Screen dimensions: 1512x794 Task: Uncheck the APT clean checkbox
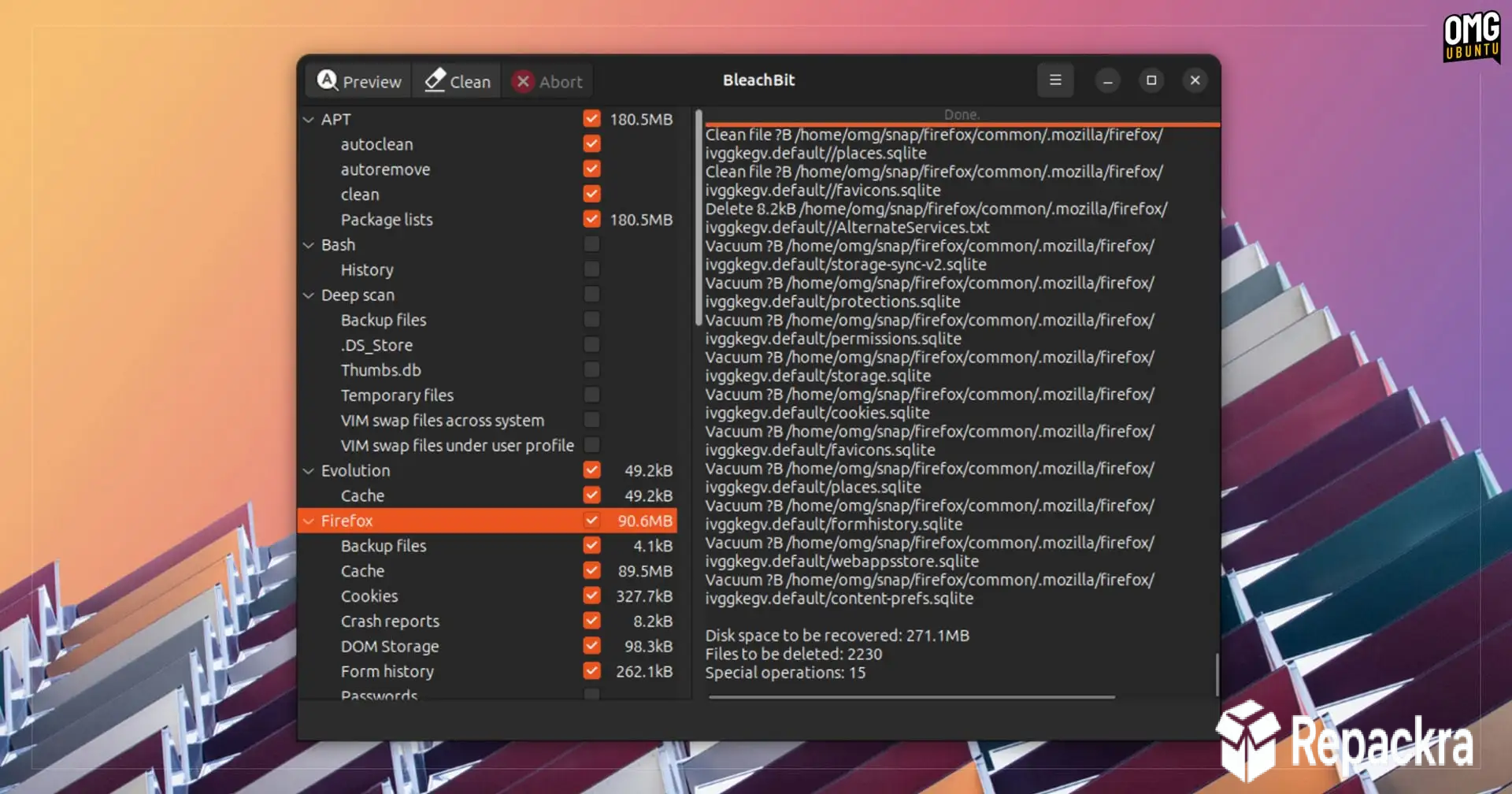click(x=591, y=194)
